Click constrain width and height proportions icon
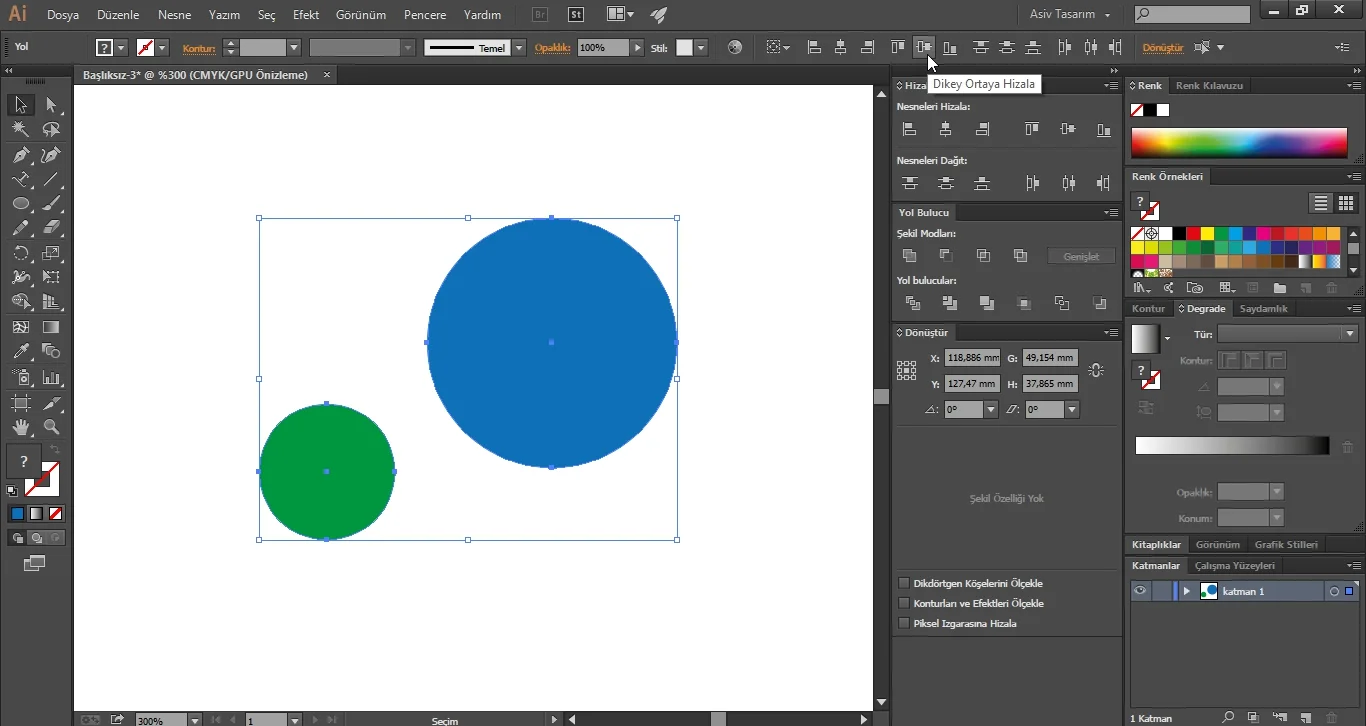1366x726 pixels. pos(1096,370)
